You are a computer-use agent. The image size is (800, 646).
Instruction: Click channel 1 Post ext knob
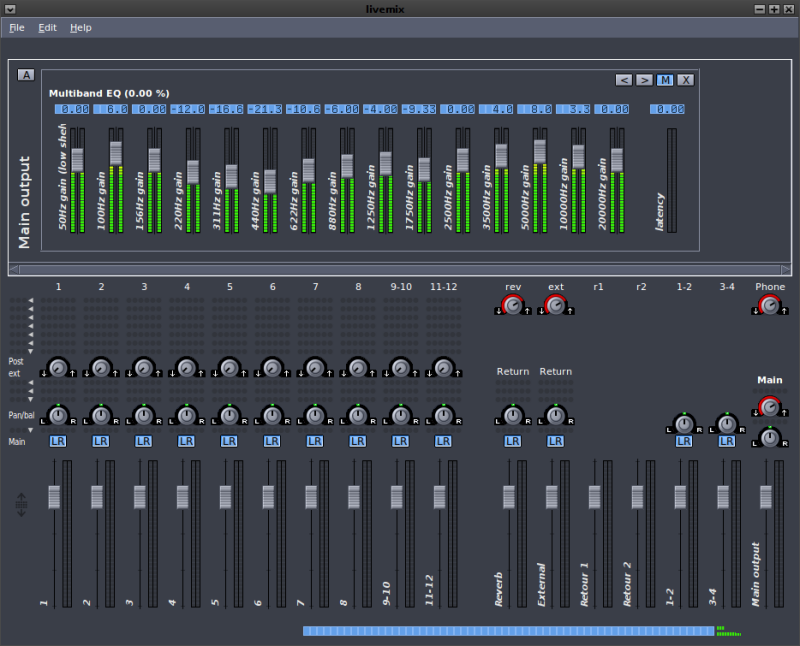click(x=58, y=368)
